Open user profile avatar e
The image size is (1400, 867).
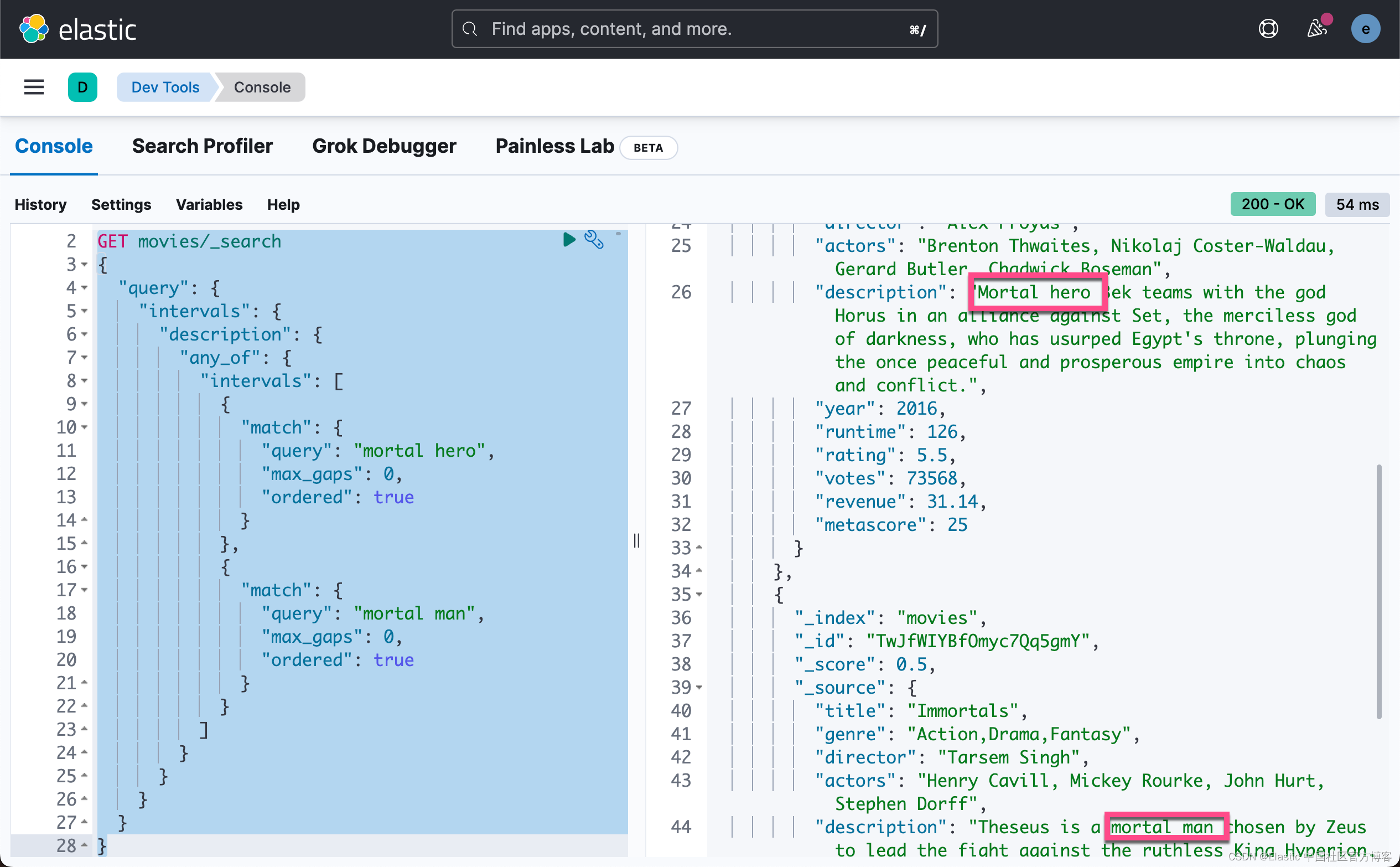point(1365,29)
